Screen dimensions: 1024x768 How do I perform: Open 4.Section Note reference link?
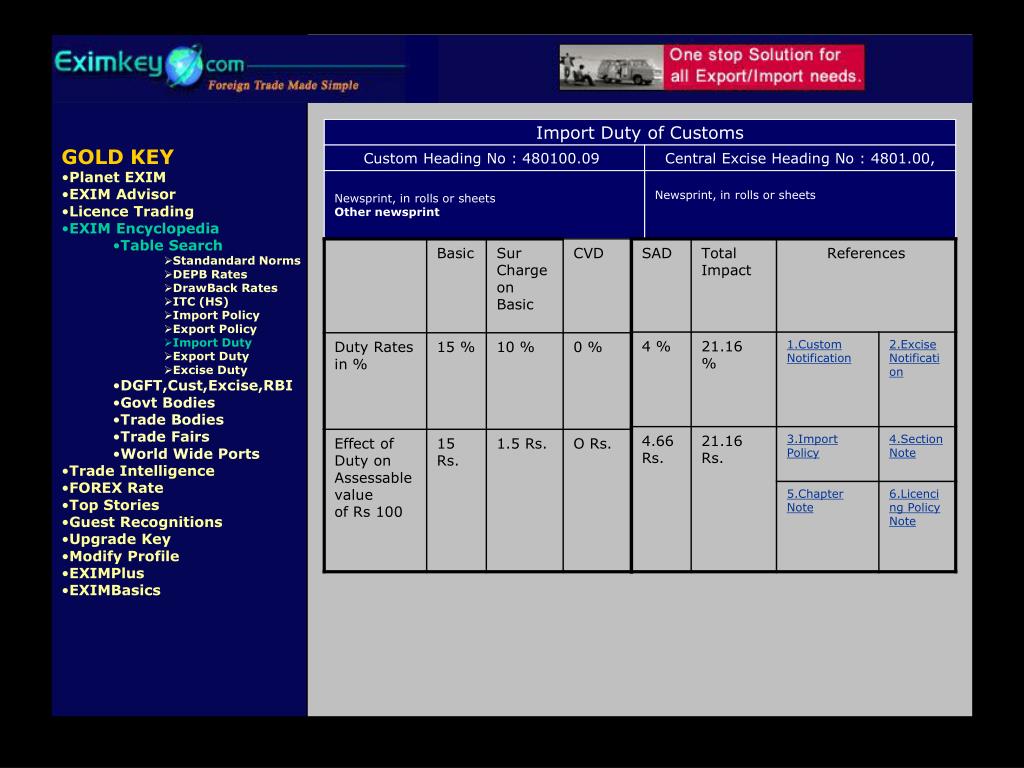pyautogui.click(x=916, y=446)
